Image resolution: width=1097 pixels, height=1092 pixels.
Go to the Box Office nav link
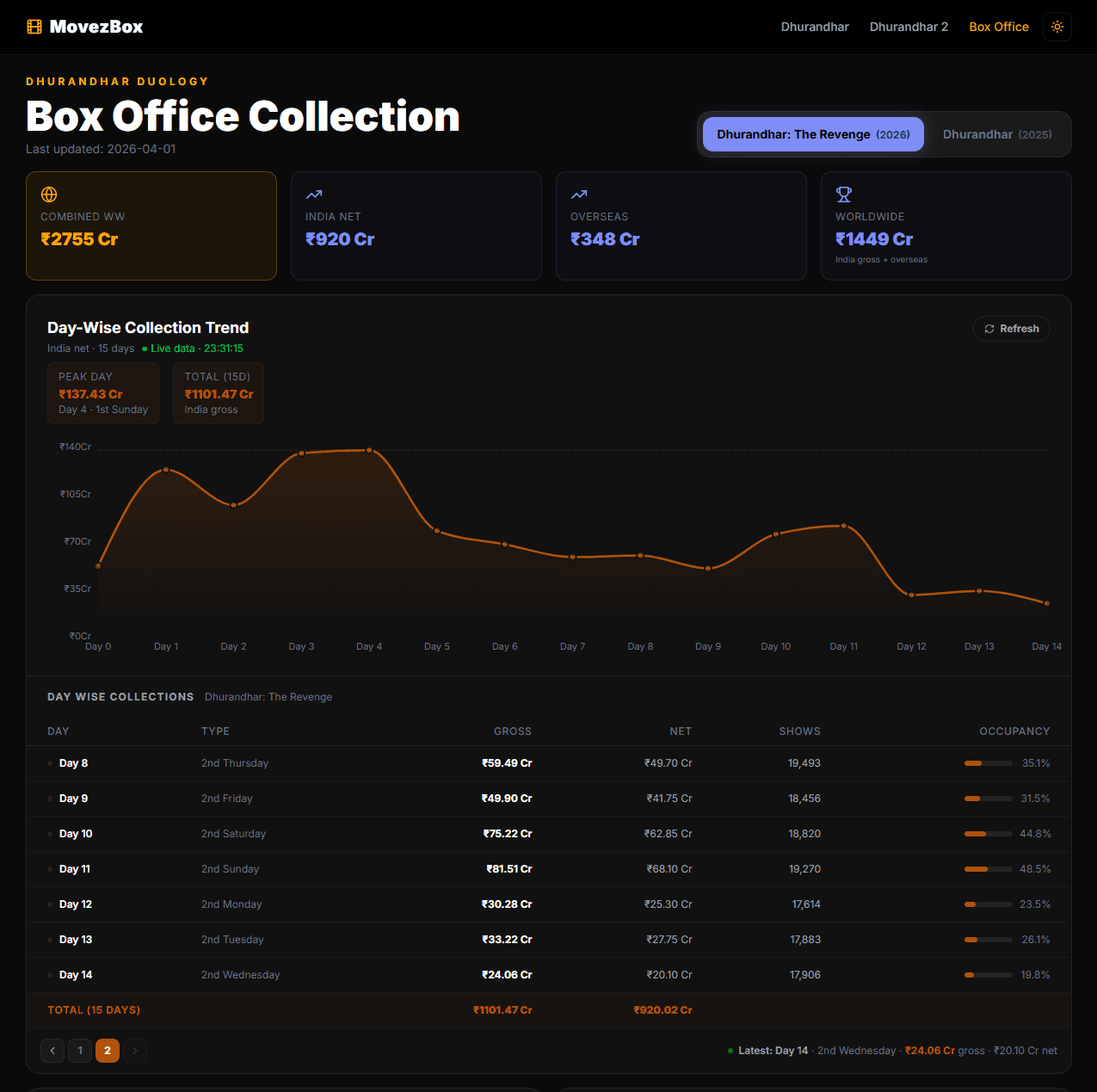click(x=999, y=27)
